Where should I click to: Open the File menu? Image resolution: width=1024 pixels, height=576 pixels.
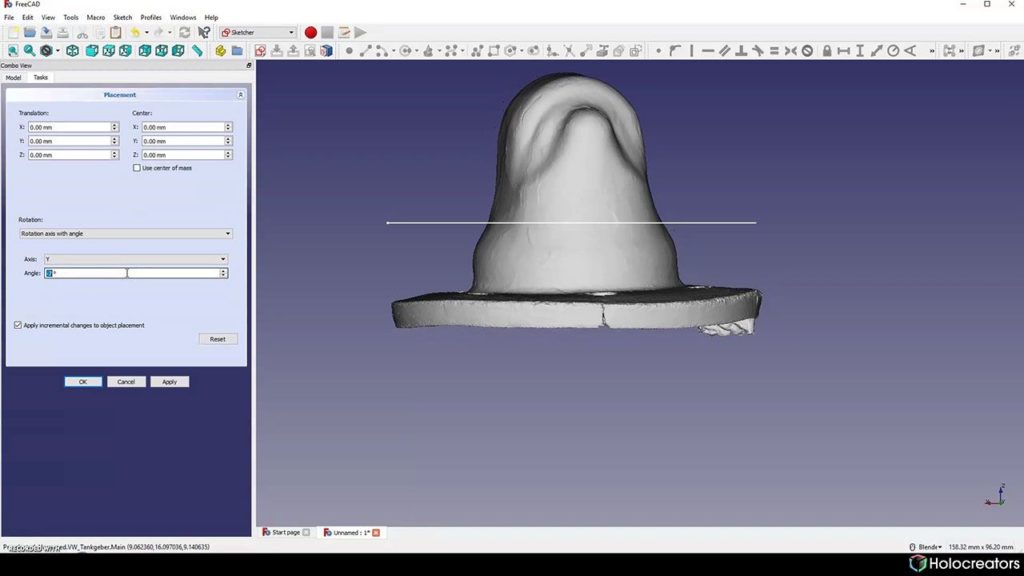(x=9, y=18)
